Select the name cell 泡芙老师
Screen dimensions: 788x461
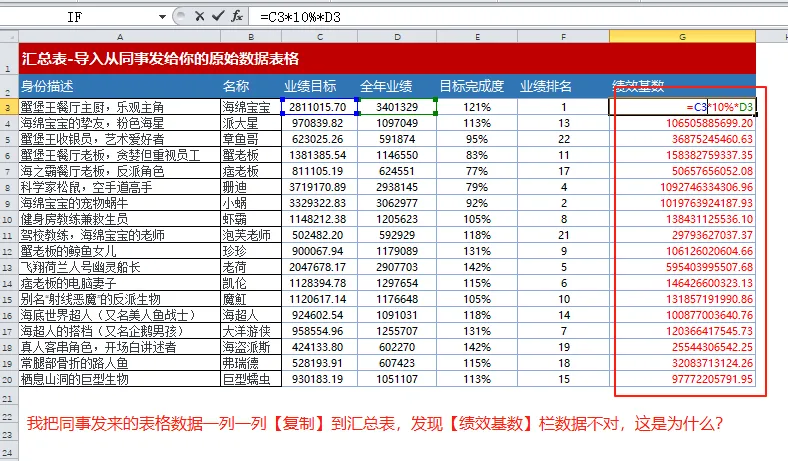(x=251, y=235)
